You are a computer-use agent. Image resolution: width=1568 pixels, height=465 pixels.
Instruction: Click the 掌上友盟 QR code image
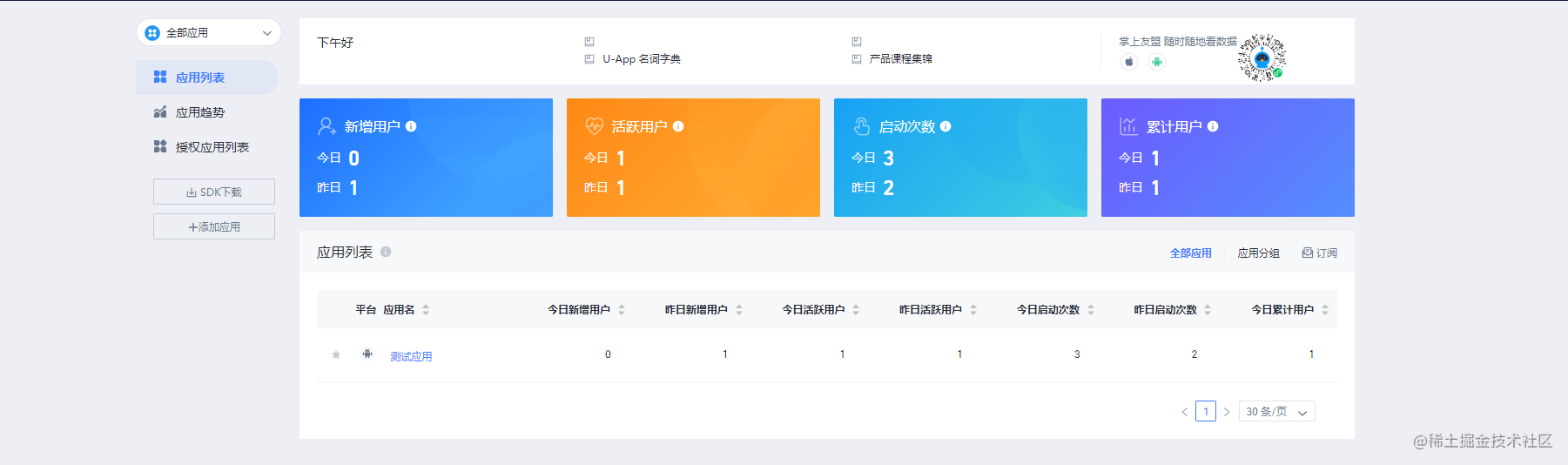click(1262, 57)
